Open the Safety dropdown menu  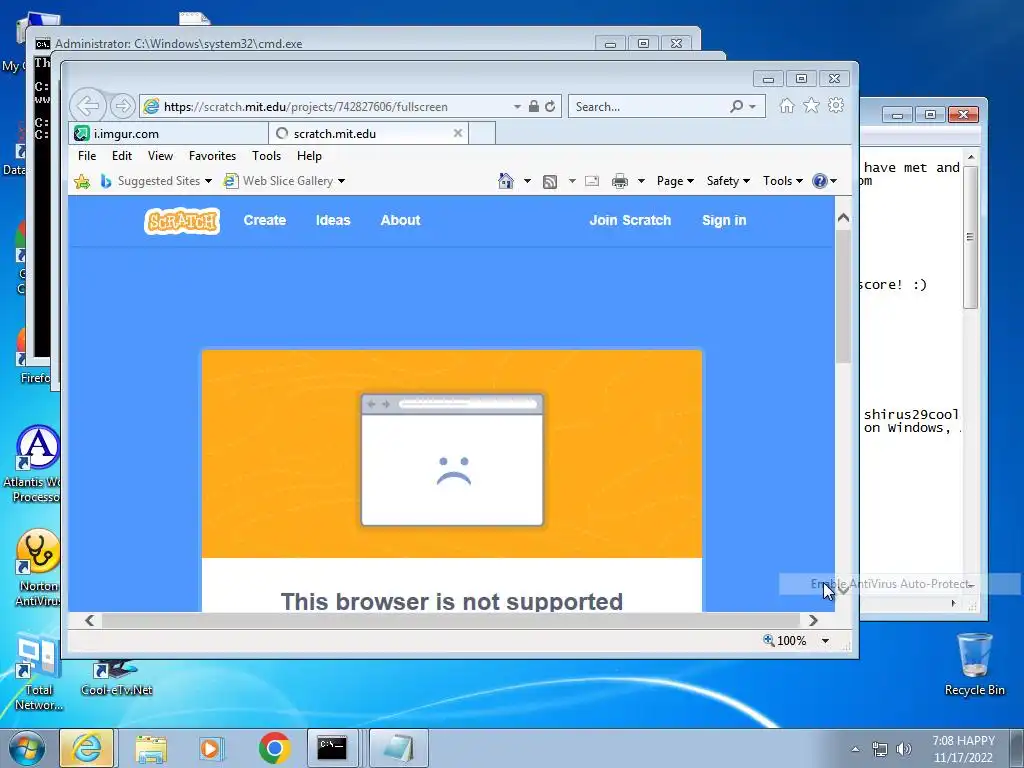(728, 181)
